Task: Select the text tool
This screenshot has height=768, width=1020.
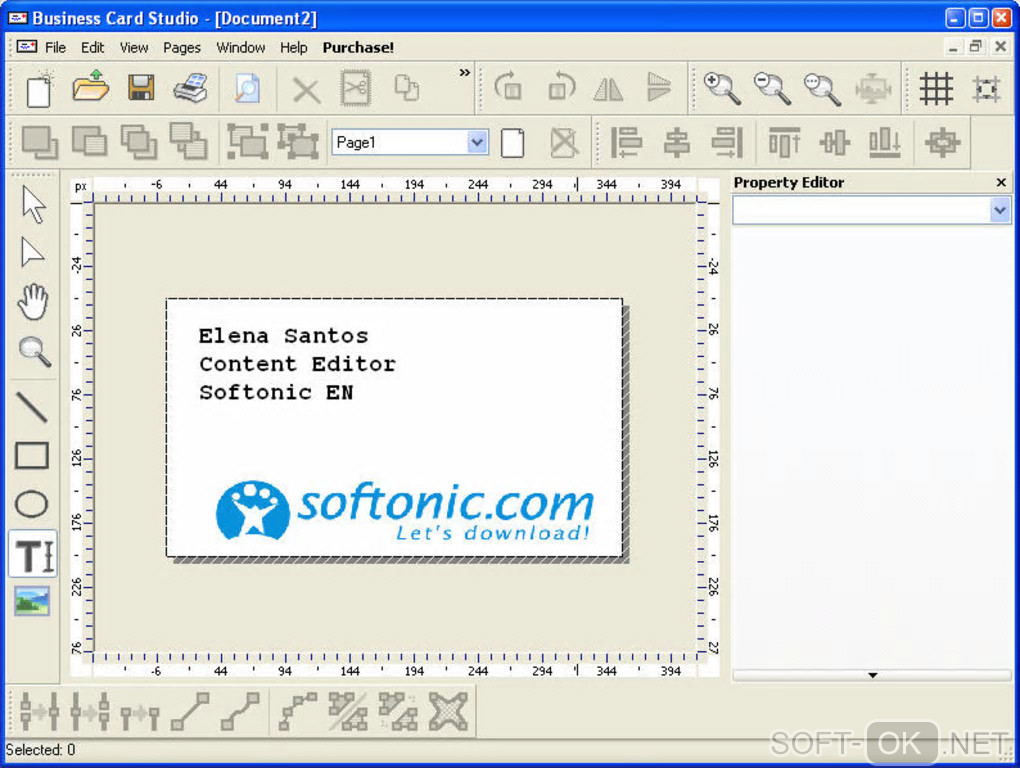Action: 33,555
